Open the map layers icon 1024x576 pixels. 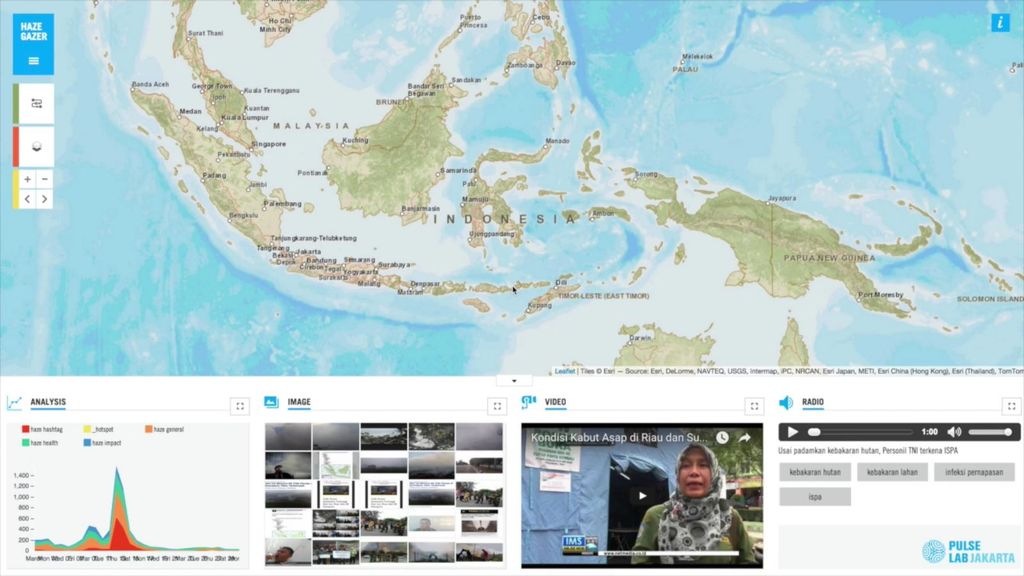pos(37,146)
